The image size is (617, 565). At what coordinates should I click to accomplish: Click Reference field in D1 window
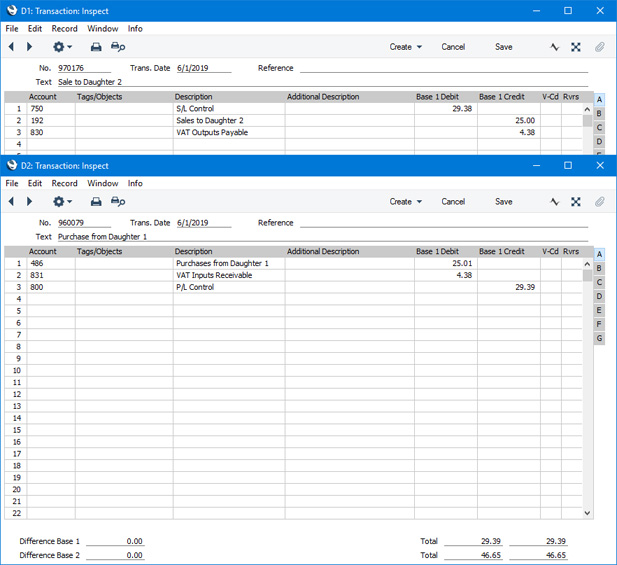pyautogui.click(x=444, y=68)
